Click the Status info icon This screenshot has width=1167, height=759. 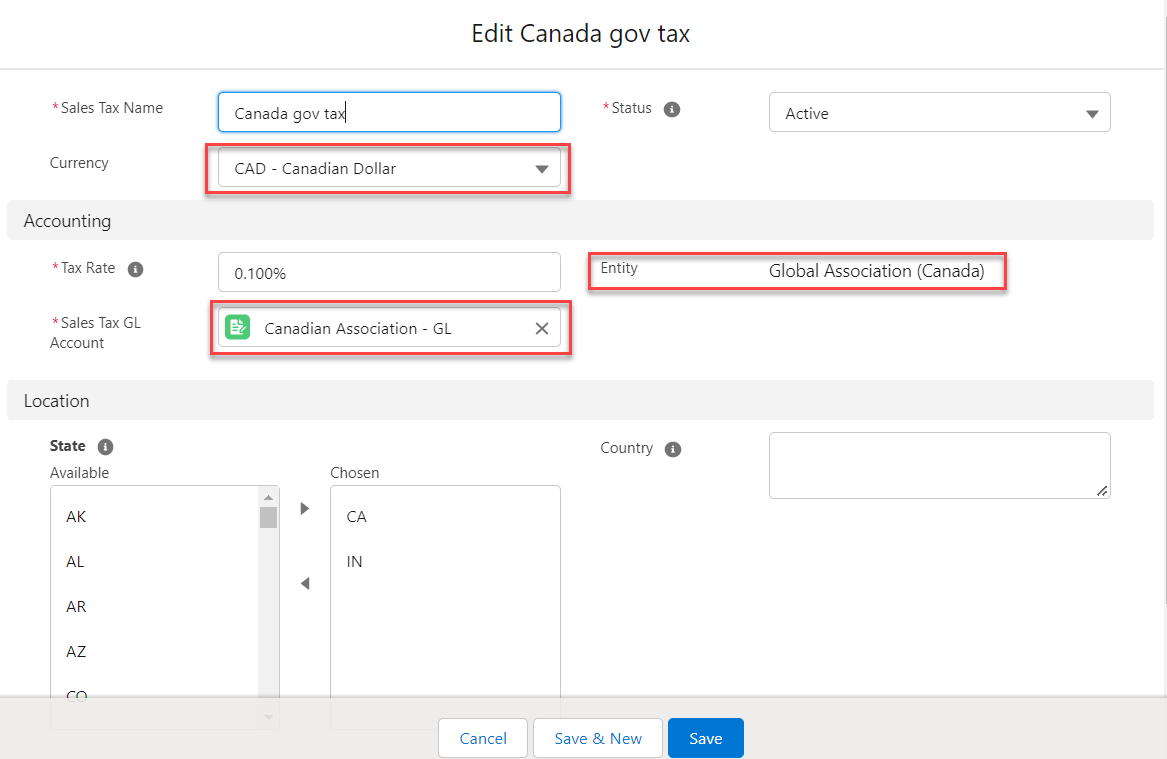pyautogui.click(x=672, y=109)
